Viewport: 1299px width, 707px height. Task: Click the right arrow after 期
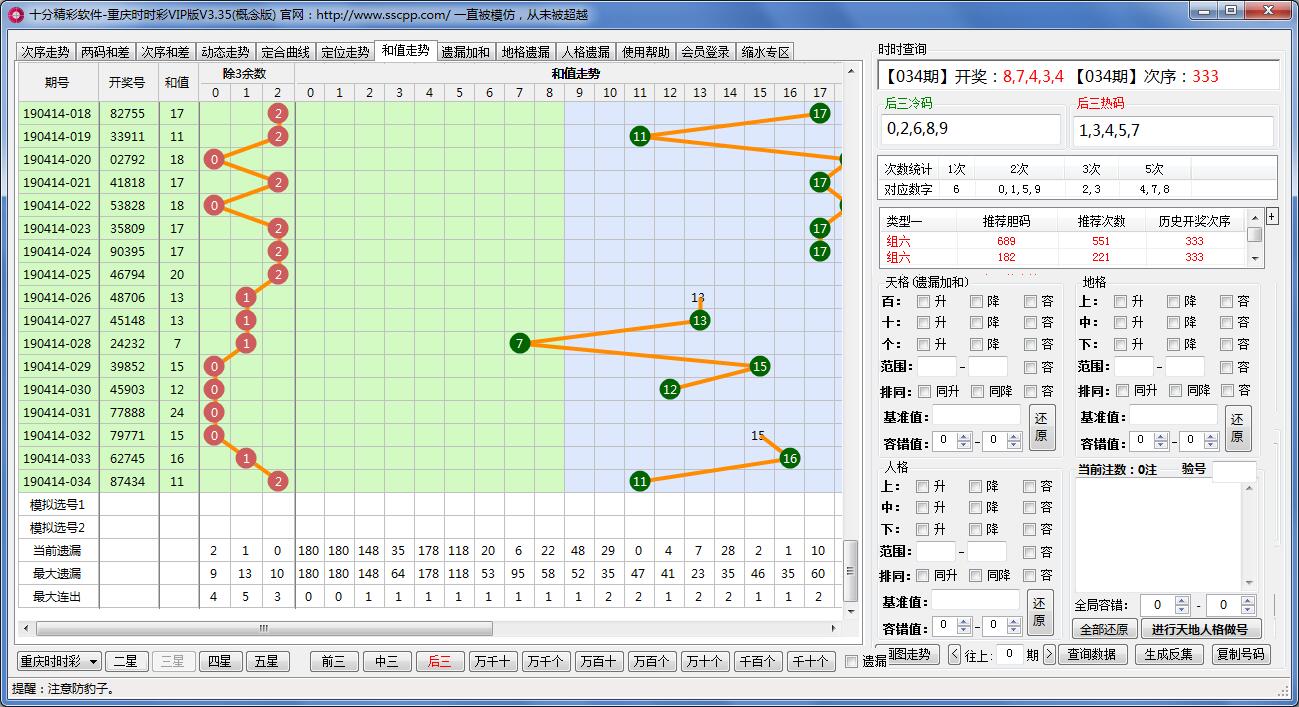(x=1049, y=655)
